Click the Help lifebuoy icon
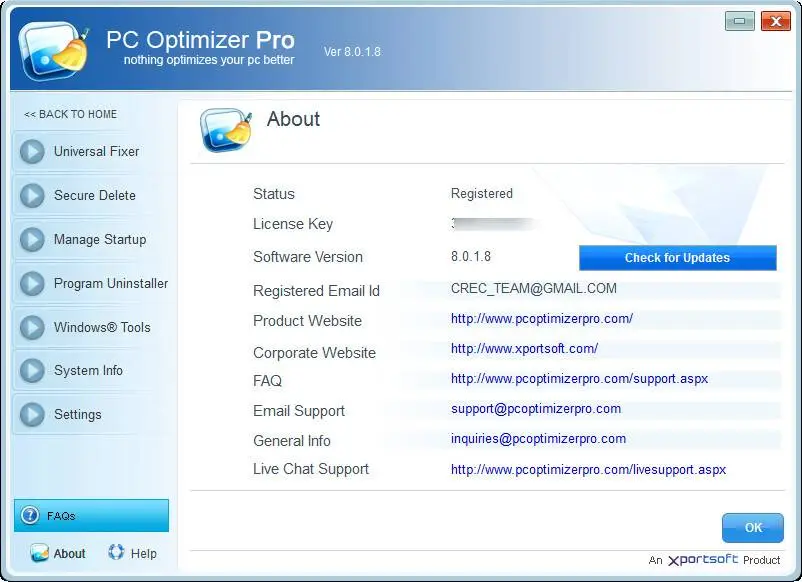The height and width of the screenshot is (582, 802). (x=116, y=552)
